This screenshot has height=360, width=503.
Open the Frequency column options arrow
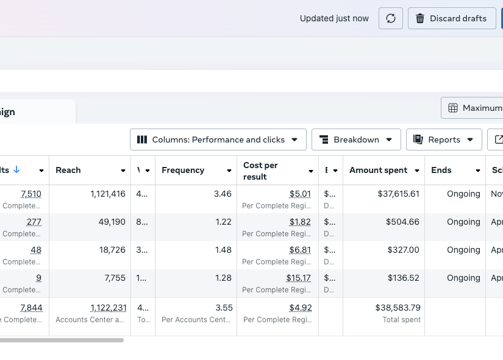[x=229, y=171]
